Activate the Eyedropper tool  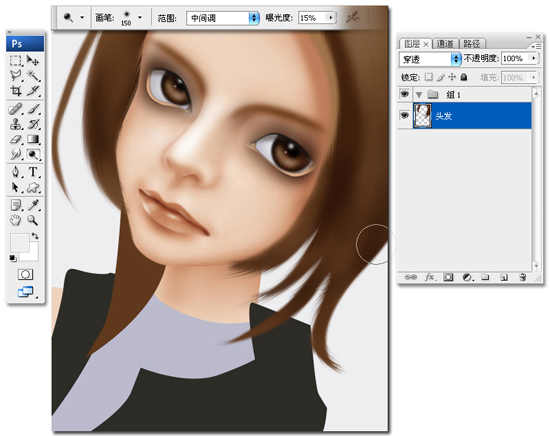tap(34, 205)
